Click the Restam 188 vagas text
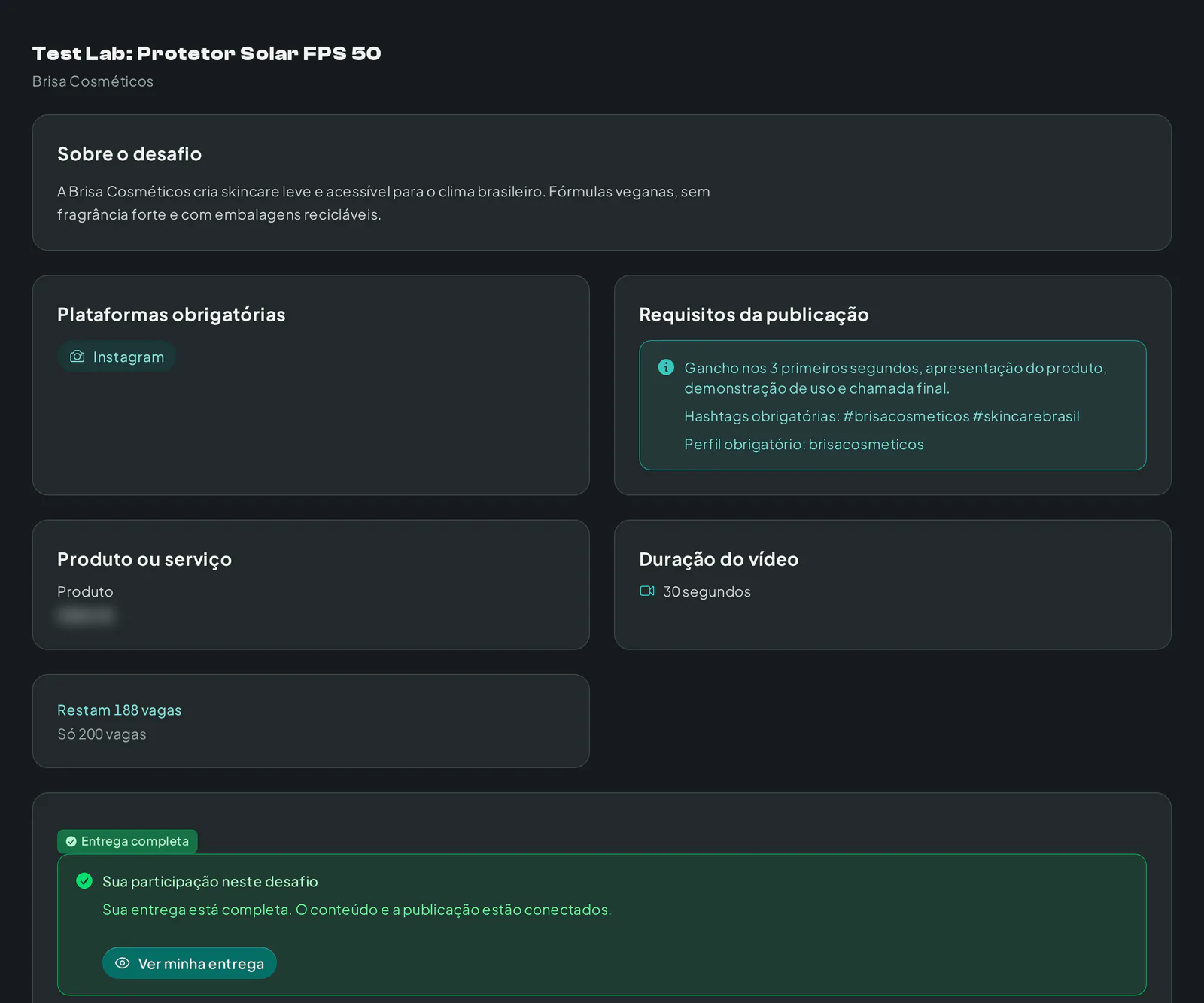Viewport: 1204px width, 1003px height. click(120, 710)
